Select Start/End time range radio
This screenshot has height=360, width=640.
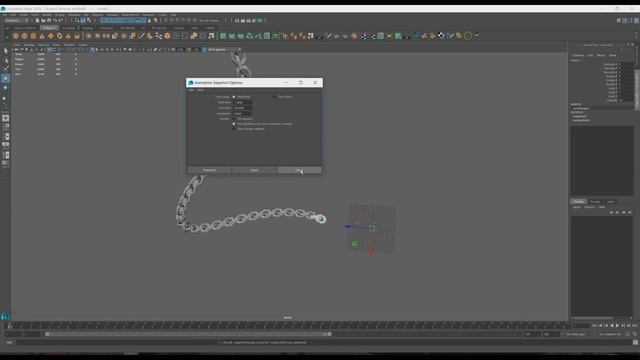click(x=234, y=97)
